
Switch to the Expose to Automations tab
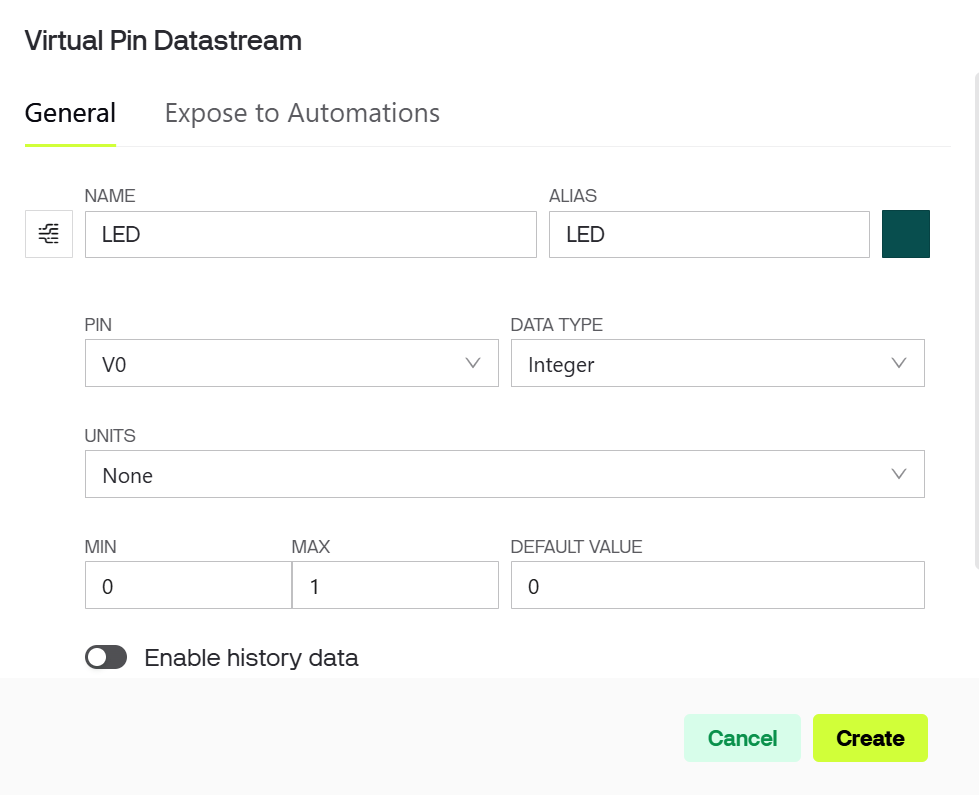(x=302, y=113)
